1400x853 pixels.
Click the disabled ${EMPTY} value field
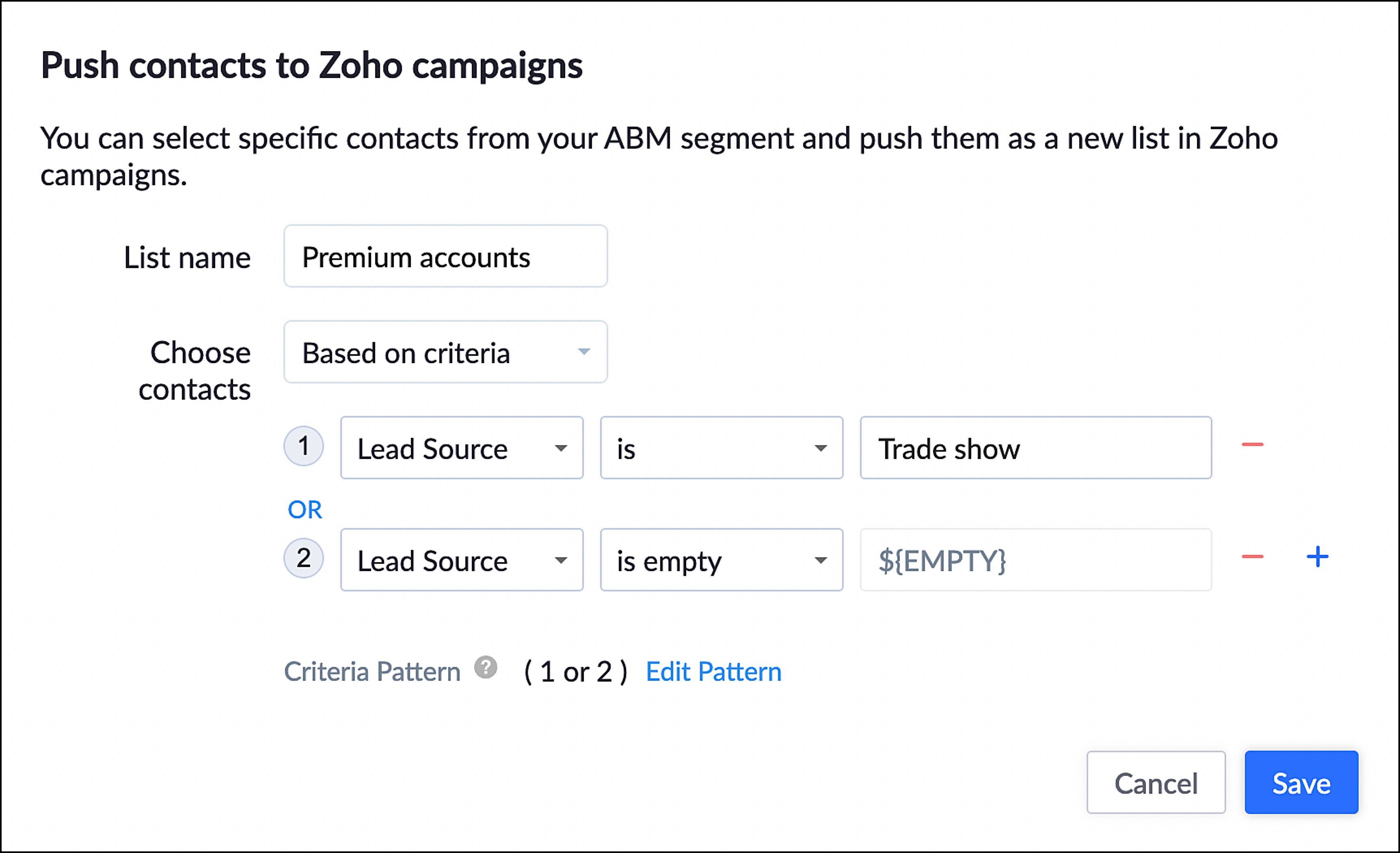1035,560
